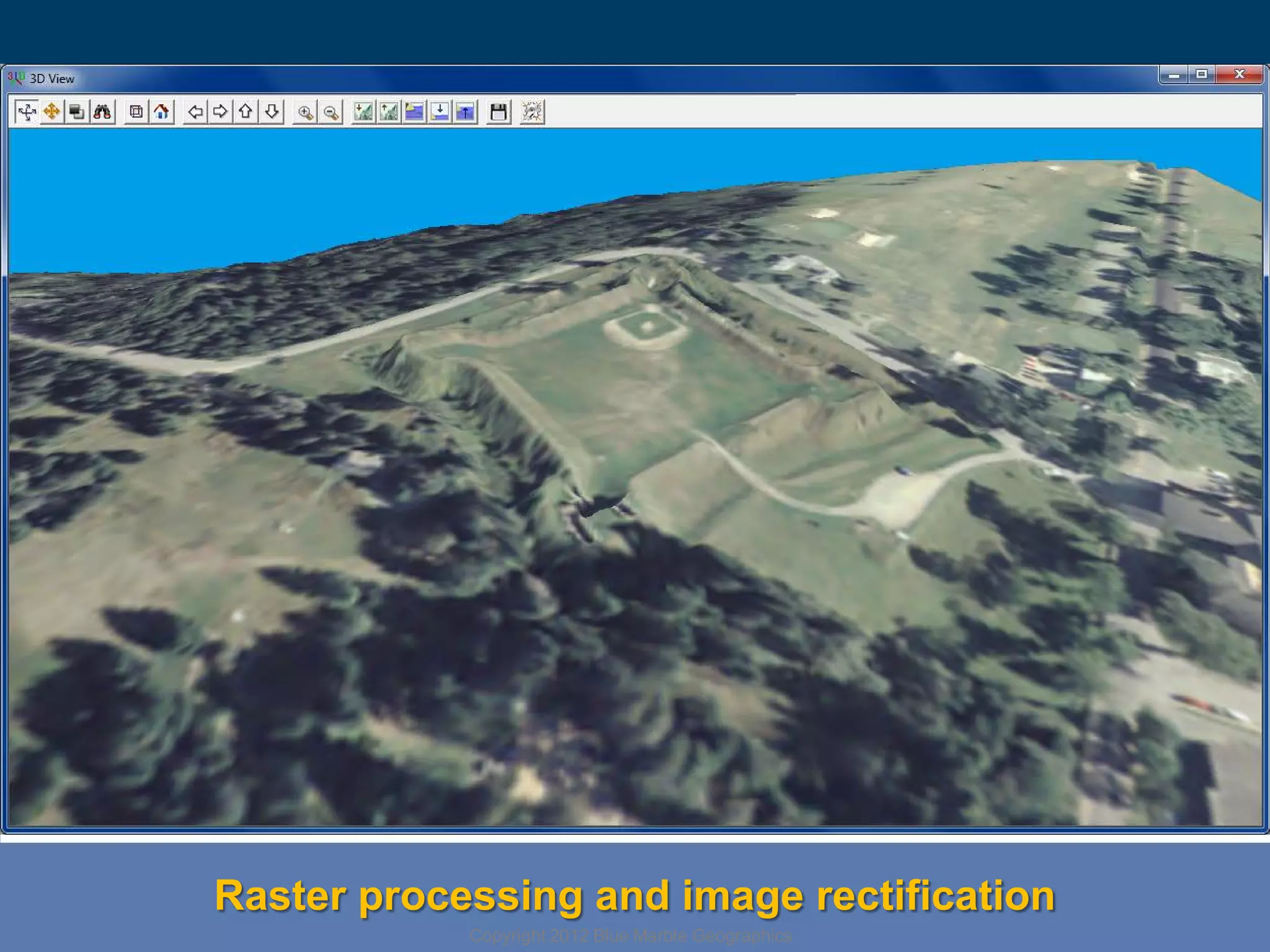Zoom out with the magnifier minus icon

[x=331, y=112]
